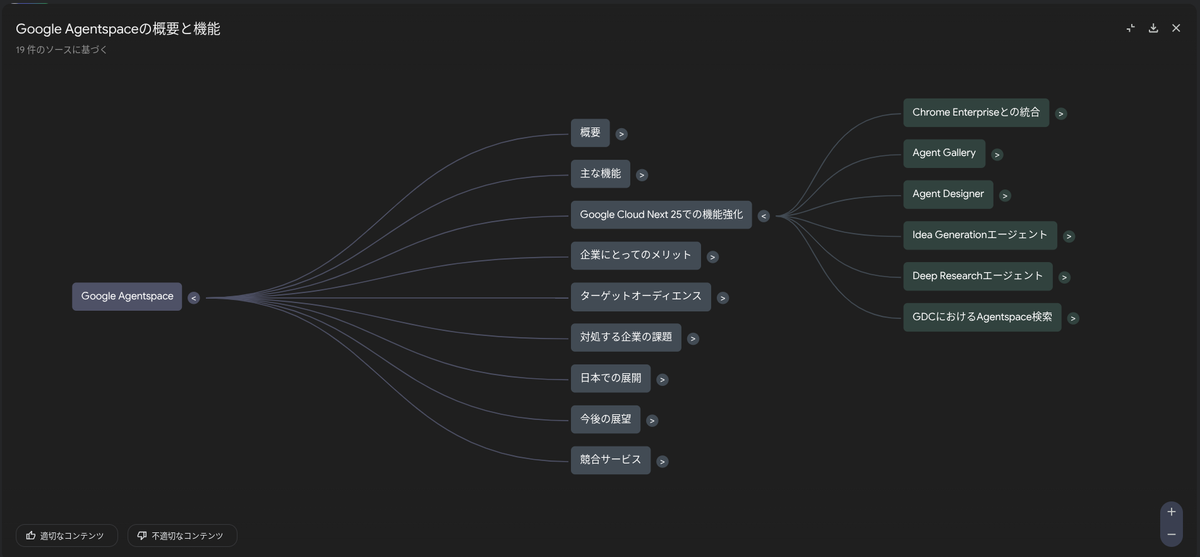Expand 今後の展望 chevron
Image resolution: width=1200 pixels, height=557 pixels.
[x=652, y=420]
